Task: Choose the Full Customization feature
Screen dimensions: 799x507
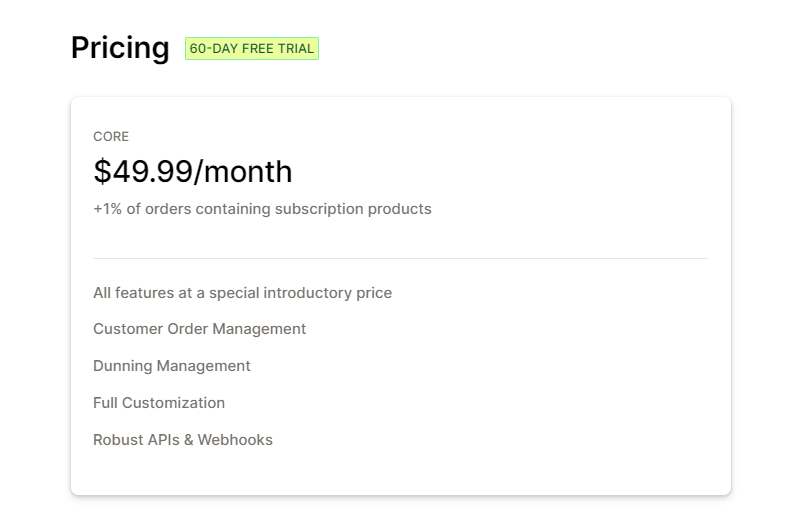Action: tap(159, 403)
